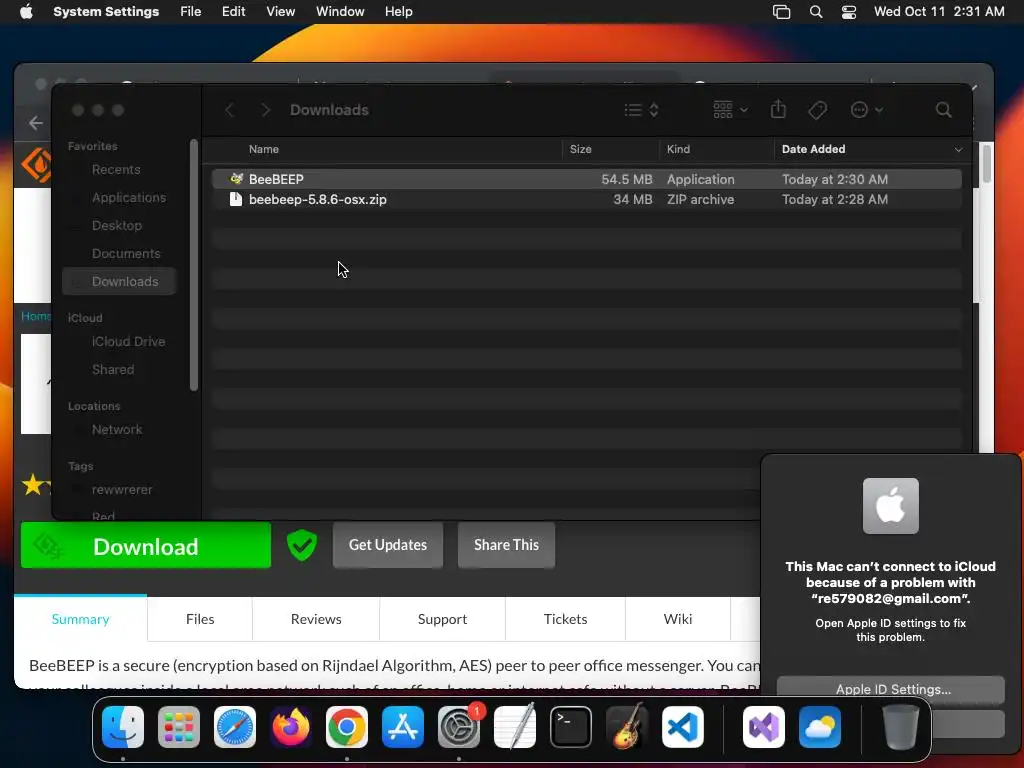Sort by Name column header
Image resolution: width=1024 pixels, height=768 pixels.
[x=263, y=150]
